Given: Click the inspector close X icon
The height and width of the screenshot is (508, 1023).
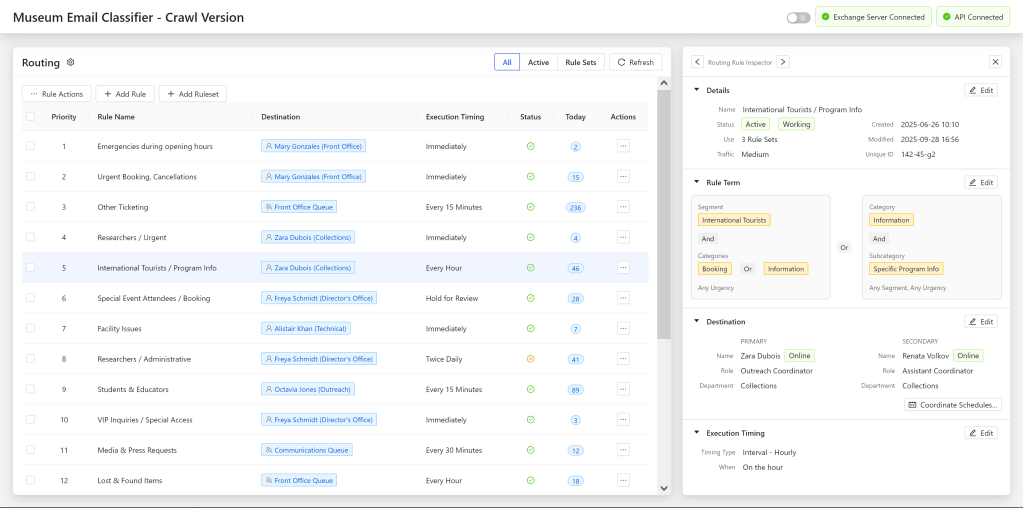Looking at the screenshot, I should (x=995, y=62).
